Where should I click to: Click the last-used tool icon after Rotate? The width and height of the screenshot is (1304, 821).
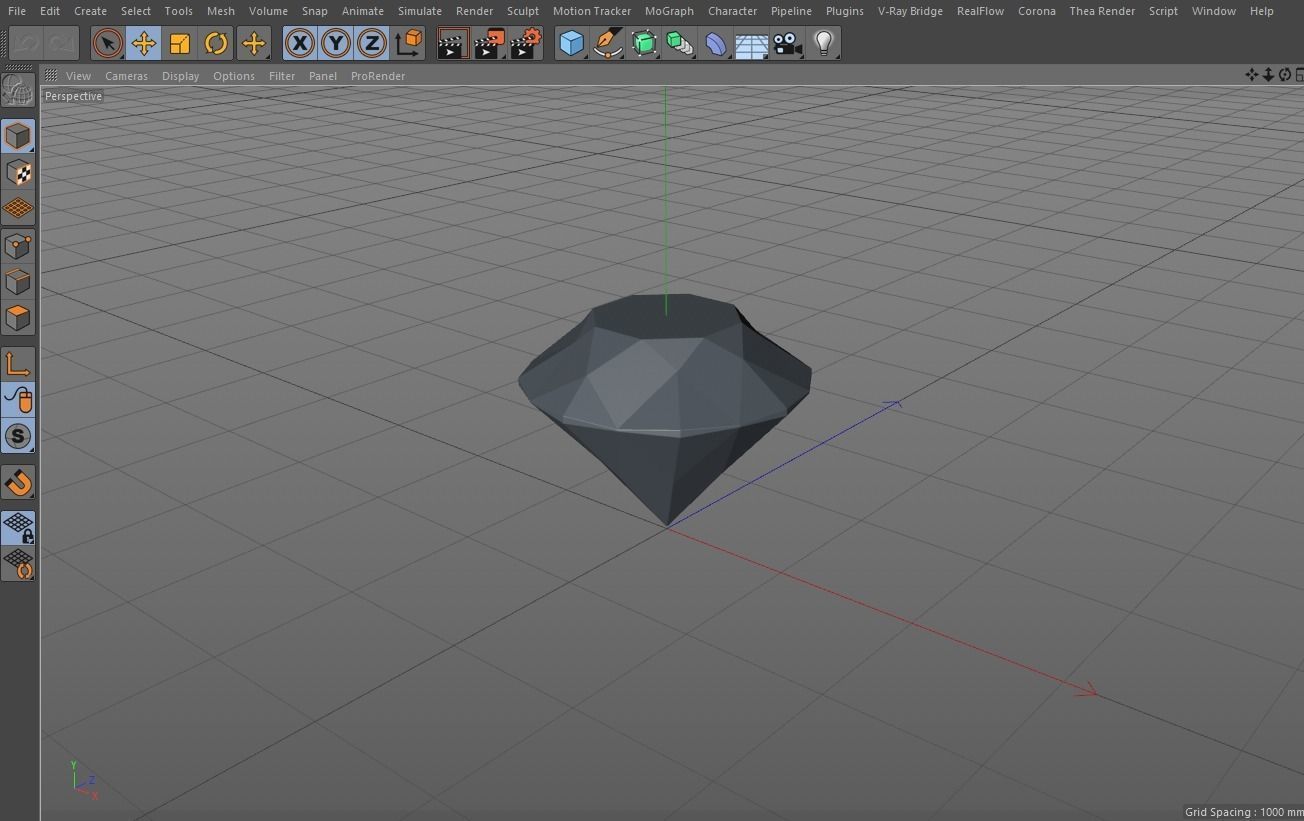[x=253, y=44]
